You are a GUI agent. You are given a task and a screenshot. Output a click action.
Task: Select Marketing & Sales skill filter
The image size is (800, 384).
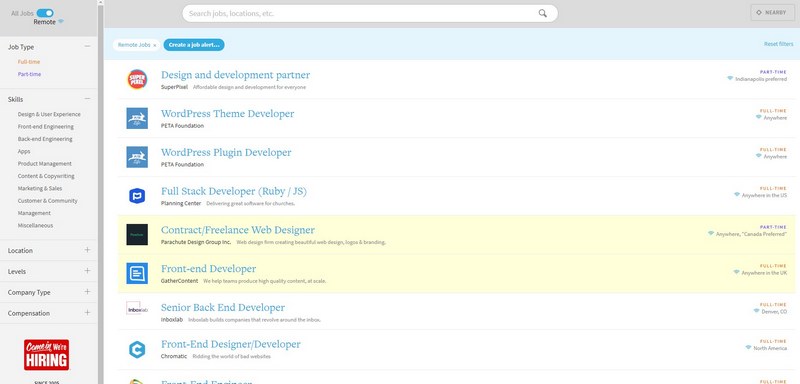coord(40,188)
